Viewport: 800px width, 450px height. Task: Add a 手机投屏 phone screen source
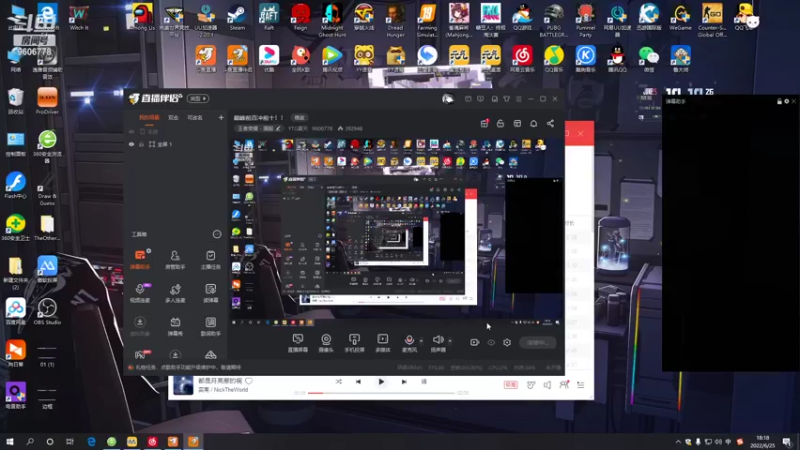[354, 343]
